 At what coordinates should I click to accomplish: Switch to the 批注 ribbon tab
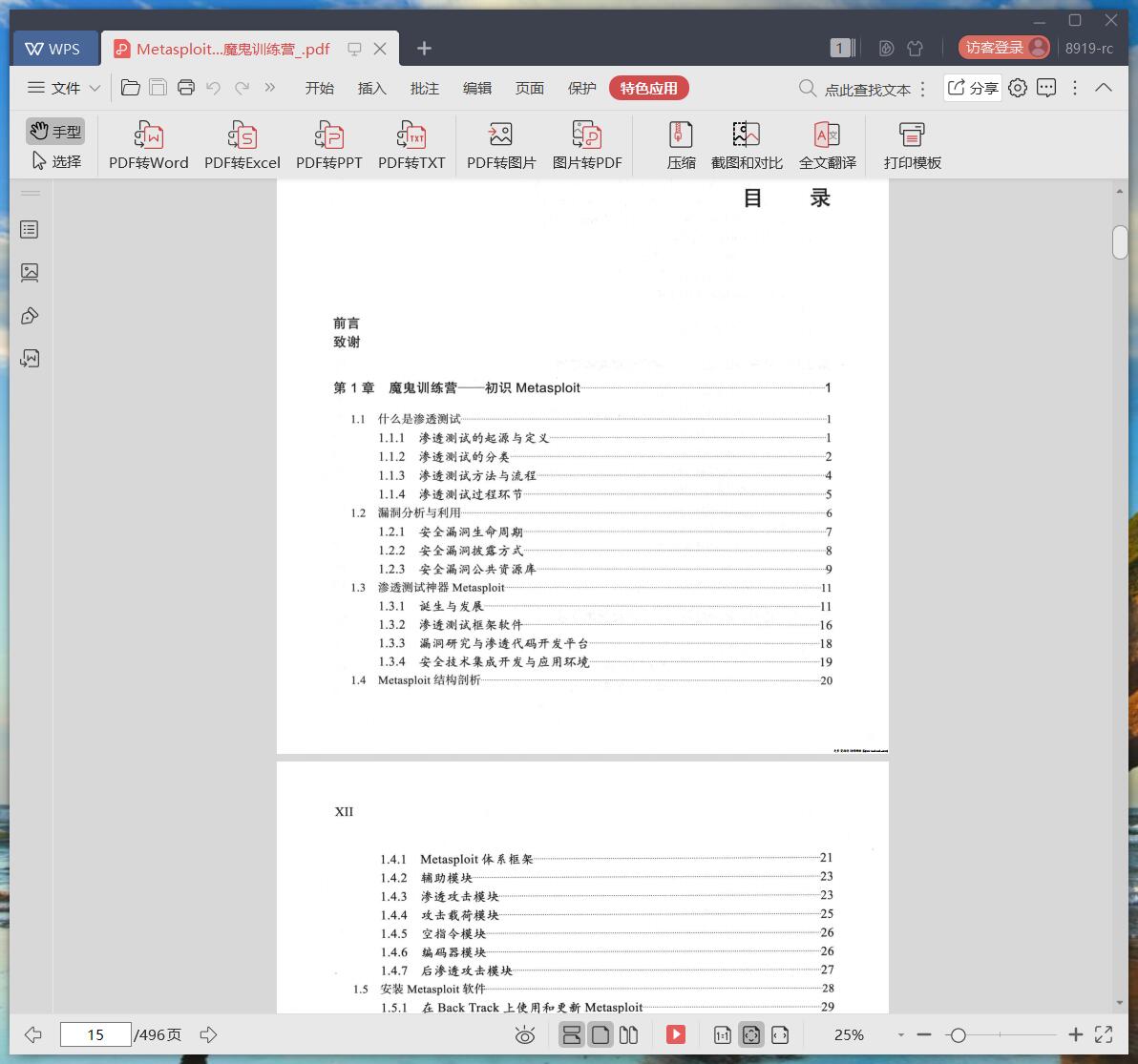[x=425, y=88]
